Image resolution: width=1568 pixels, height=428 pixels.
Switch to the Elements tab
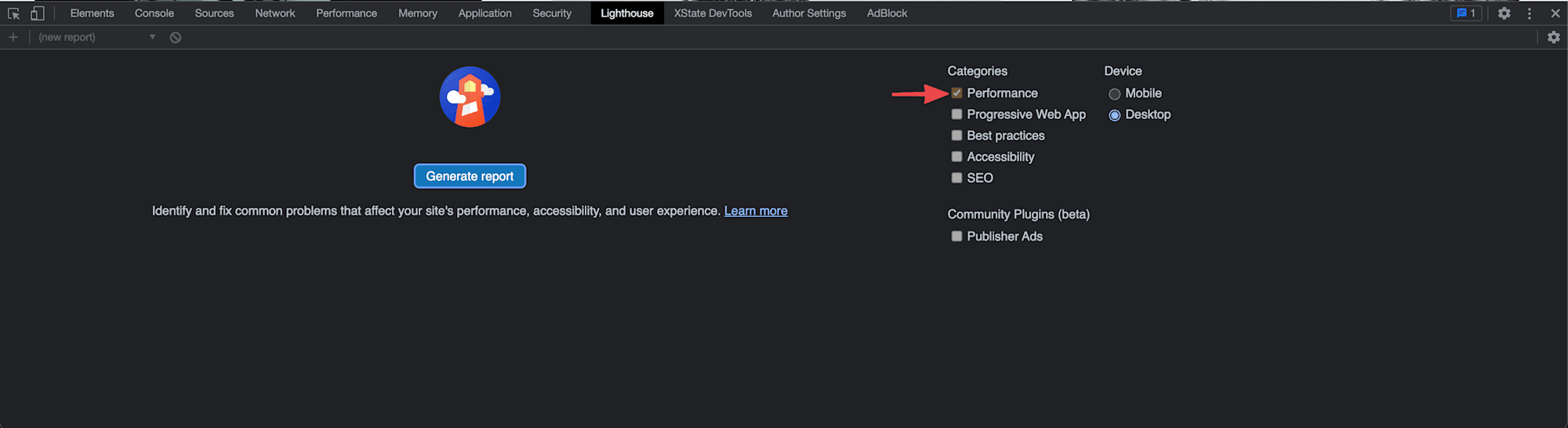click(92, 13)
